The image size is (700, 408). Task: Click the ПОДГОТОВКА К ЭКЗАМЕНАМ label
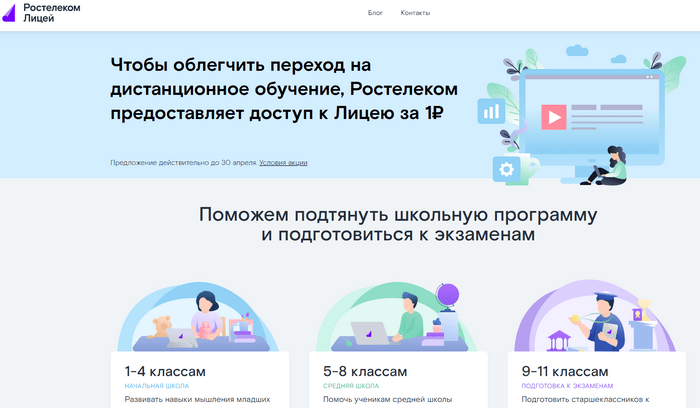pos(567,386)
